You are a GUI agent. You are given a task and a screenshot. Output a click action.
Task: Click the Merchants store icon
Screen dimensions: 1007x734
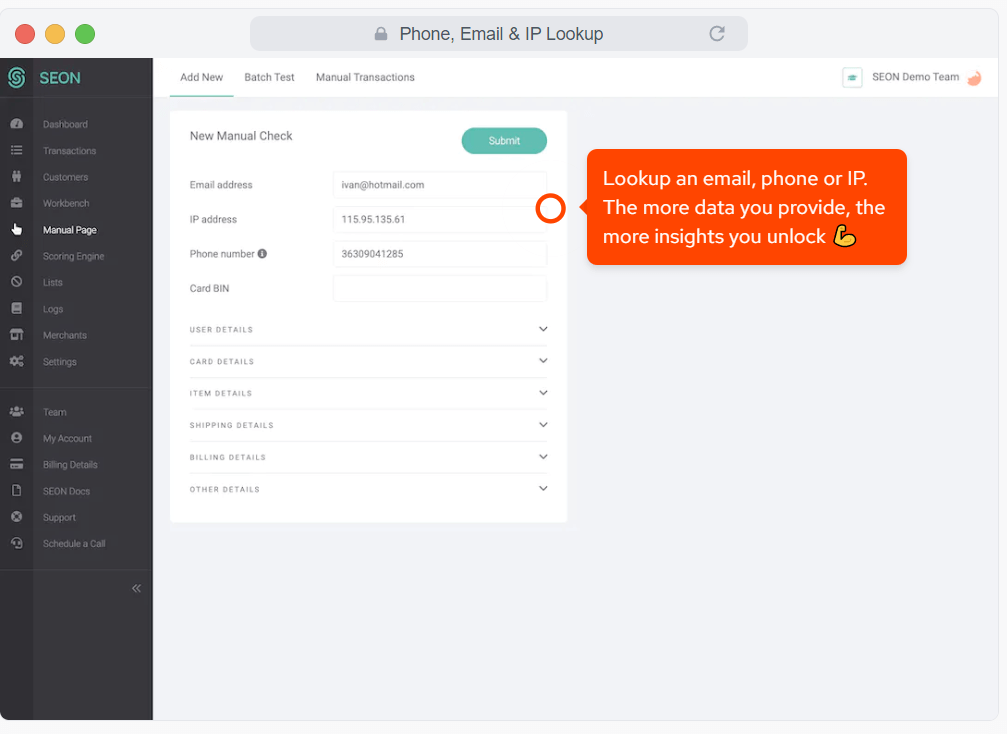click(x=17, y=335)
